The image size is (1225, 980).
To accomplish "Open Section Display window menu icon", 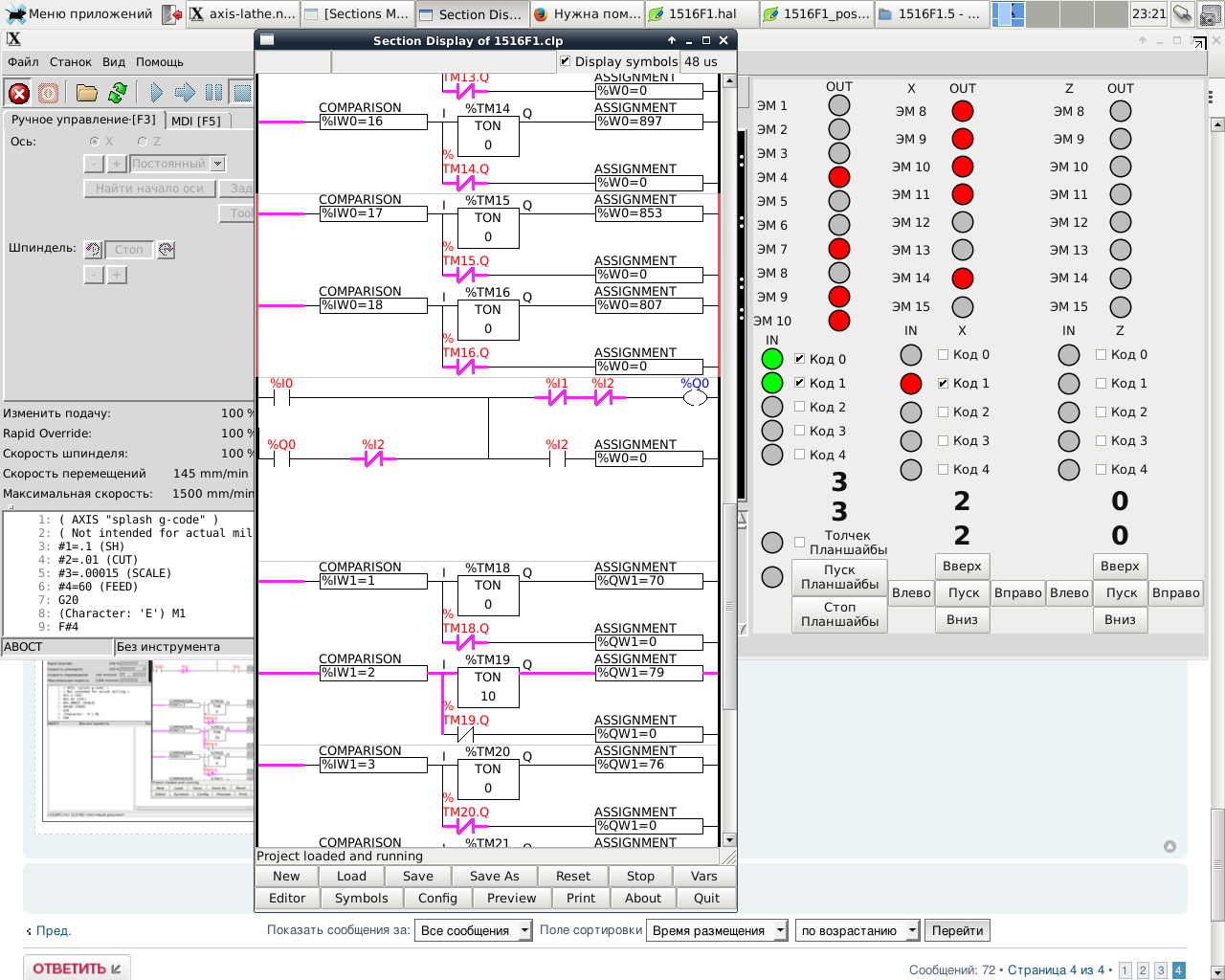I will coord(267,40).
